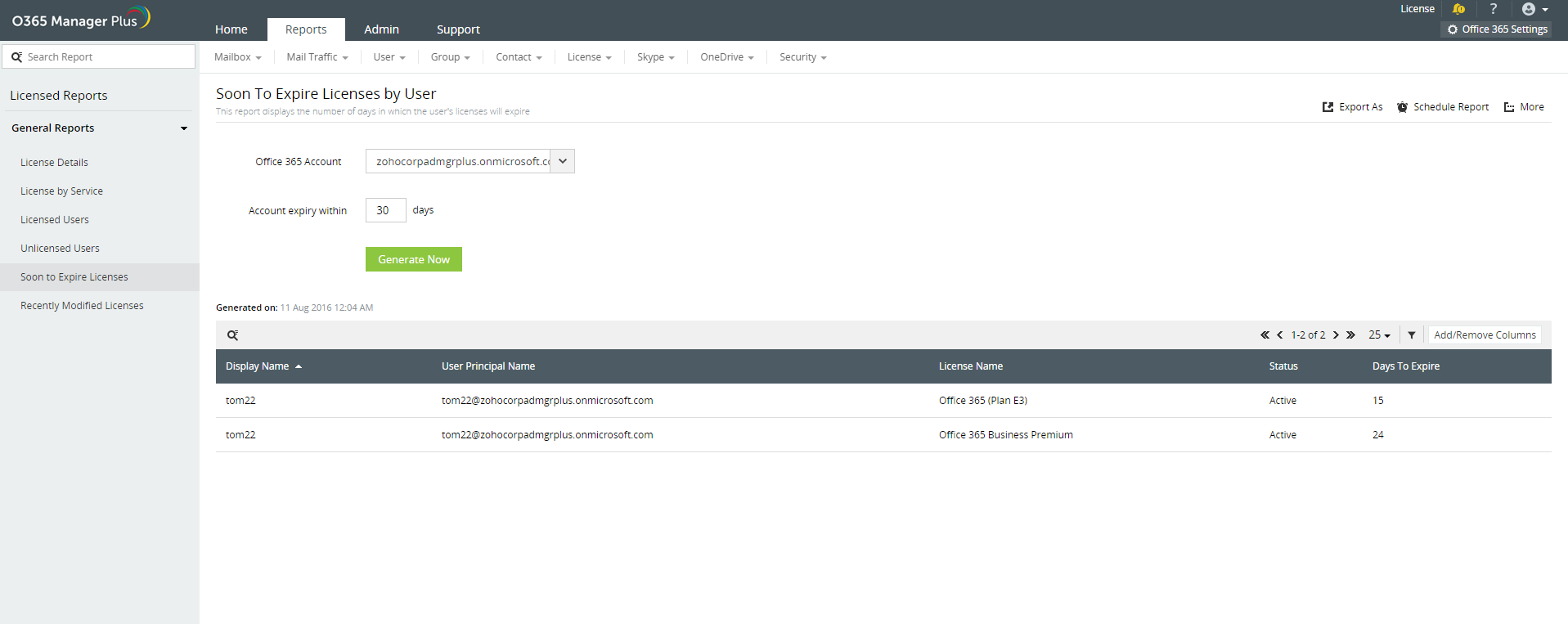Viewport: 1568px width, 624px height.
Task: Expand the Contact reports menu
Action: pyautogui.click(x=519, y=57)
